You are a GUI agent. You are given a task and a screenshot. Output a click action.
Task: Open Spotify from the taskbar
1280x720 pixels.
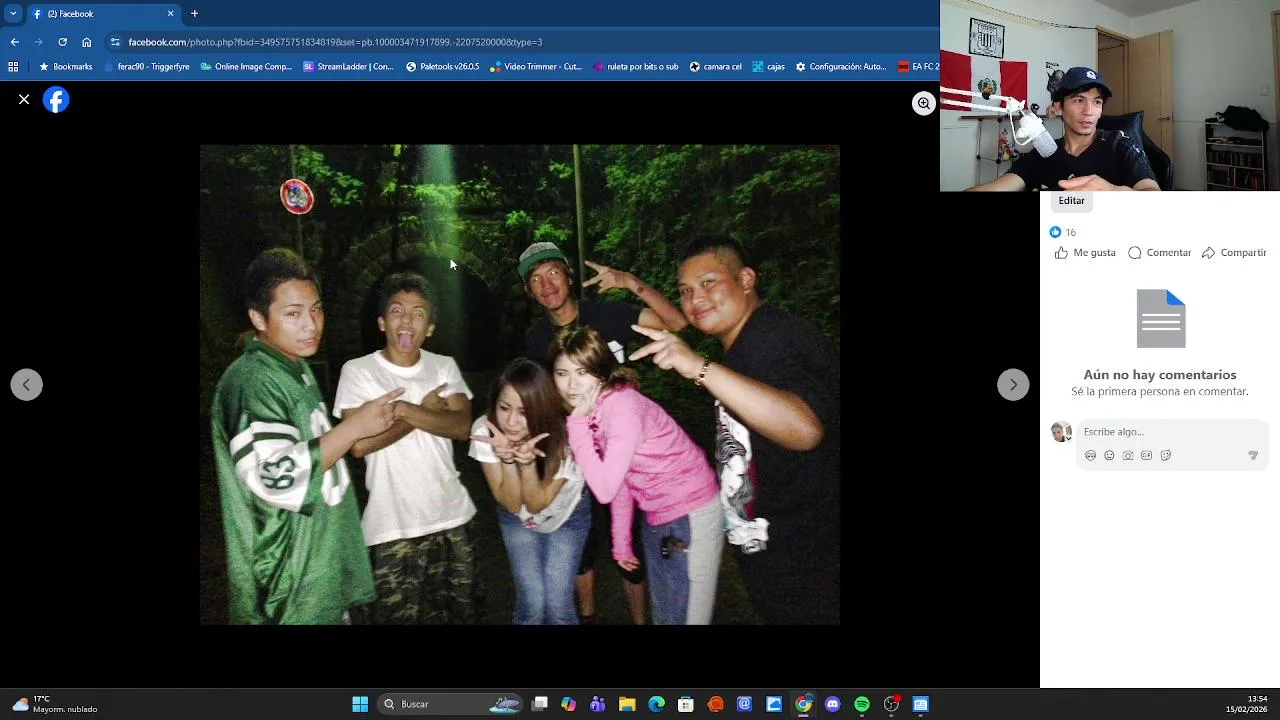click(862, 704)
